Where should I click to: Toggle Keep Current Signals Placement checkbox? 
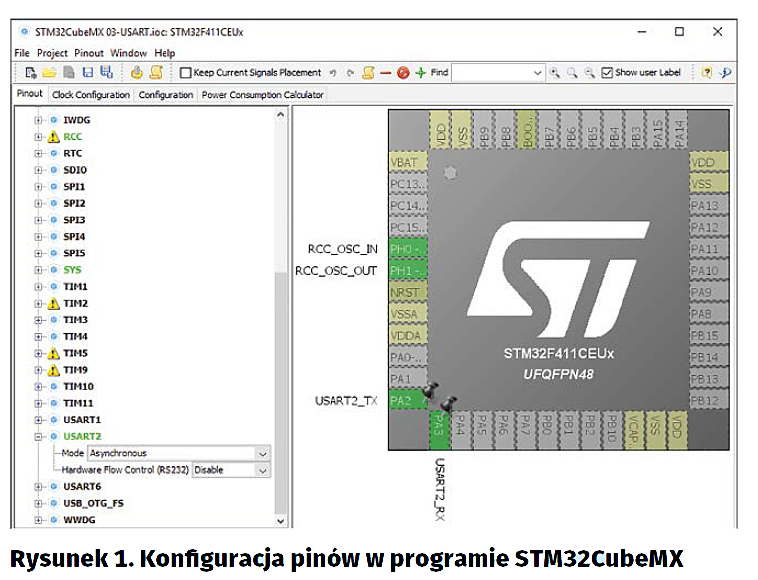(x=186, y=73)
